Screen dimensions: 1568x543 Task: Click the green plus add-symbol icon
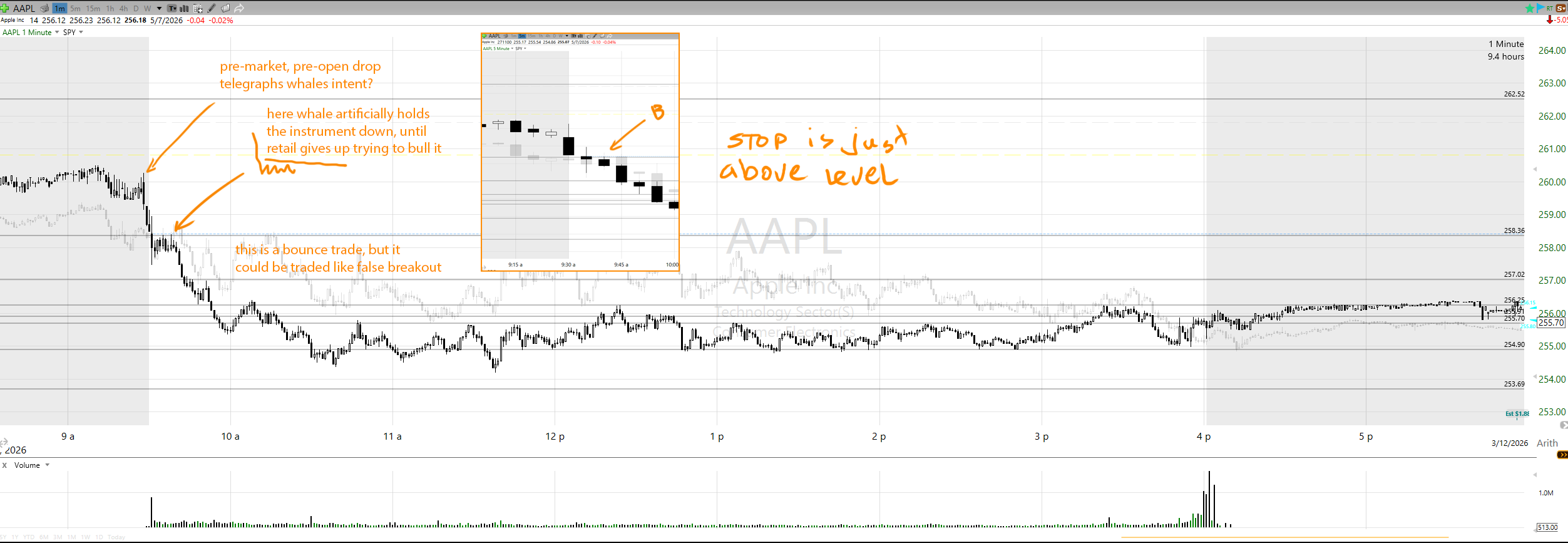pos(4,8)
